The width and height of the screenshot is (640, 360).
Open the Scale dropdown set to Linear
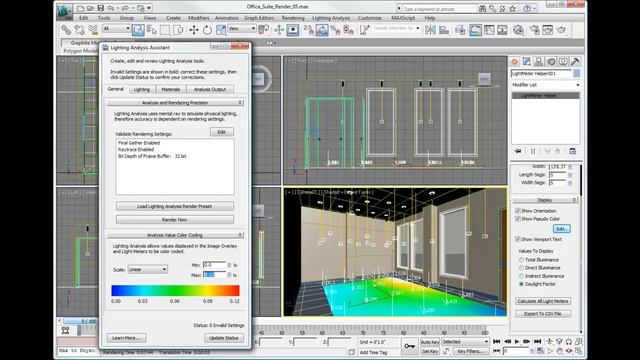point(147,269)
